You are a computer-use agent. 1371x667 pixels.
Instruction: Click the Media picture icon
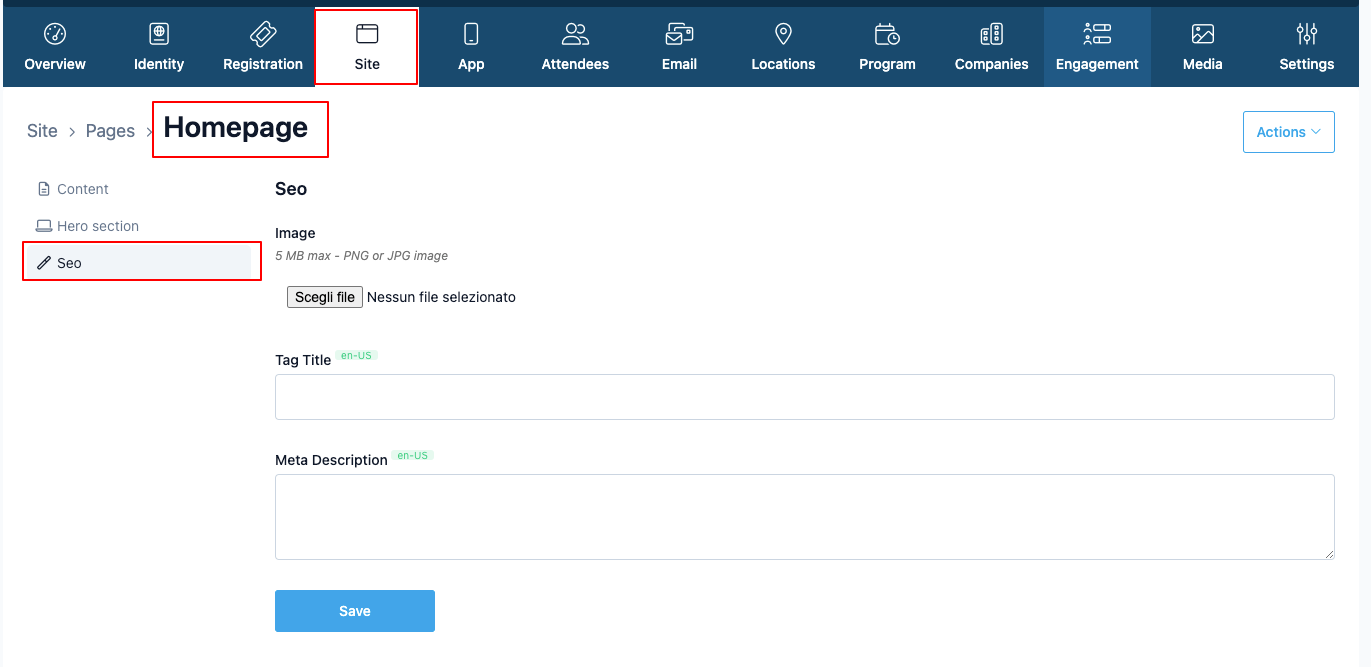pos(1202,34)
